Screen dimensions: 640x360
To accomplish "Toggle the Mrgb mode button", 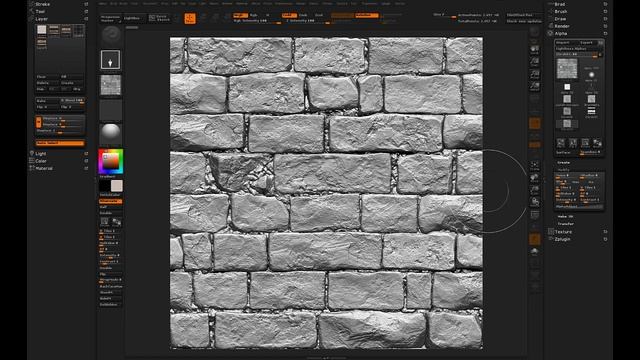I will pyautogui.click(x=240, y=15).
